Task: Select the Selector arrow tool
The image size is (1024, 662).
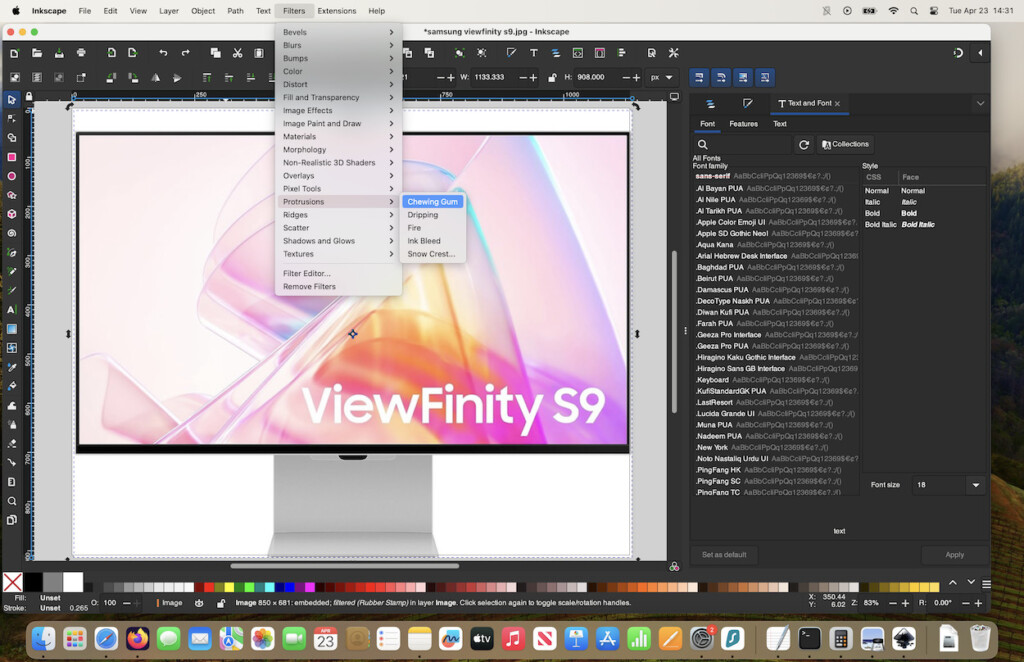Action: (x=12, y=100)
